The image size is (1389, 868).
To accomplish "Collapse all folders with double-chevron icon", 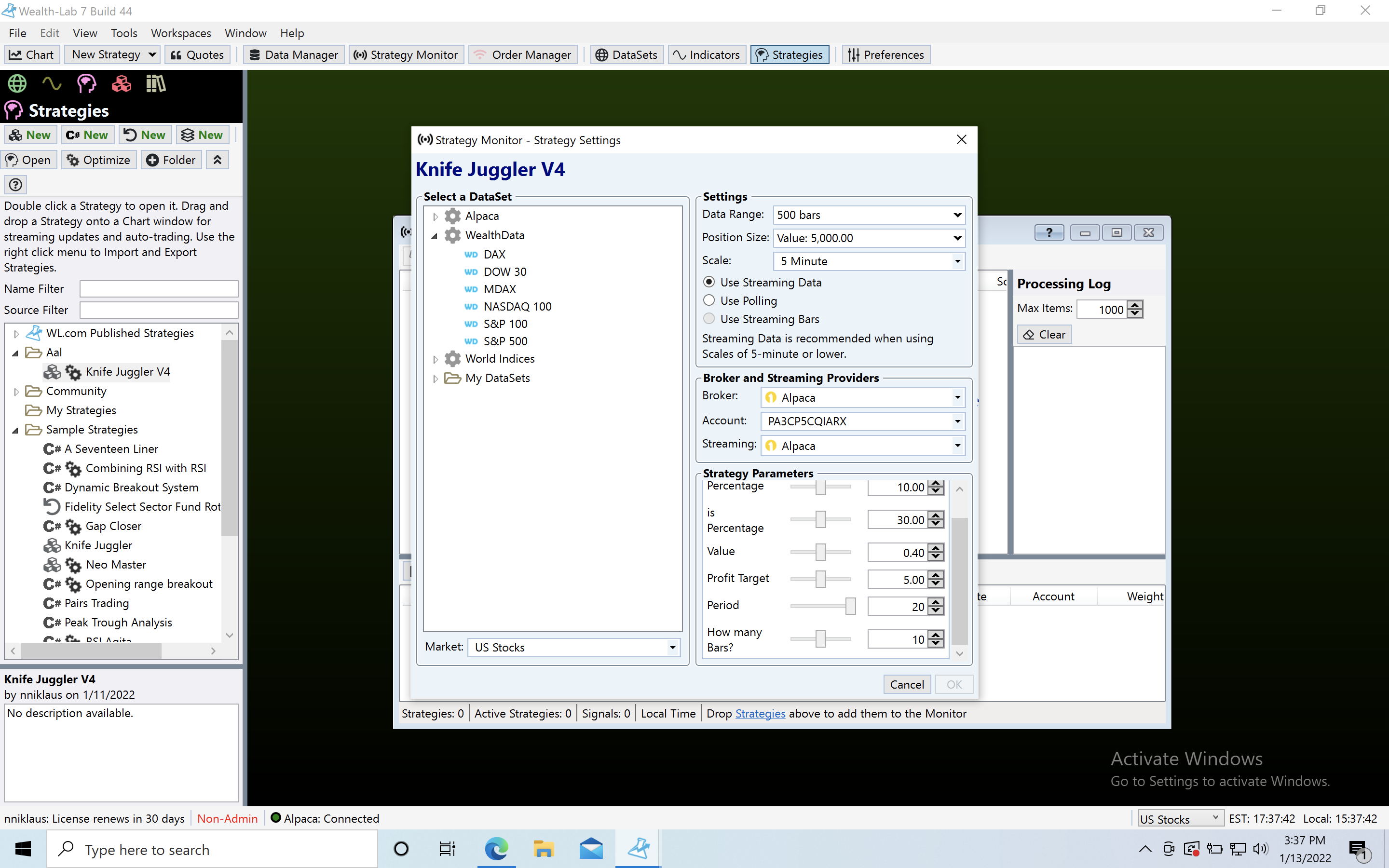I will pos(218,160).
